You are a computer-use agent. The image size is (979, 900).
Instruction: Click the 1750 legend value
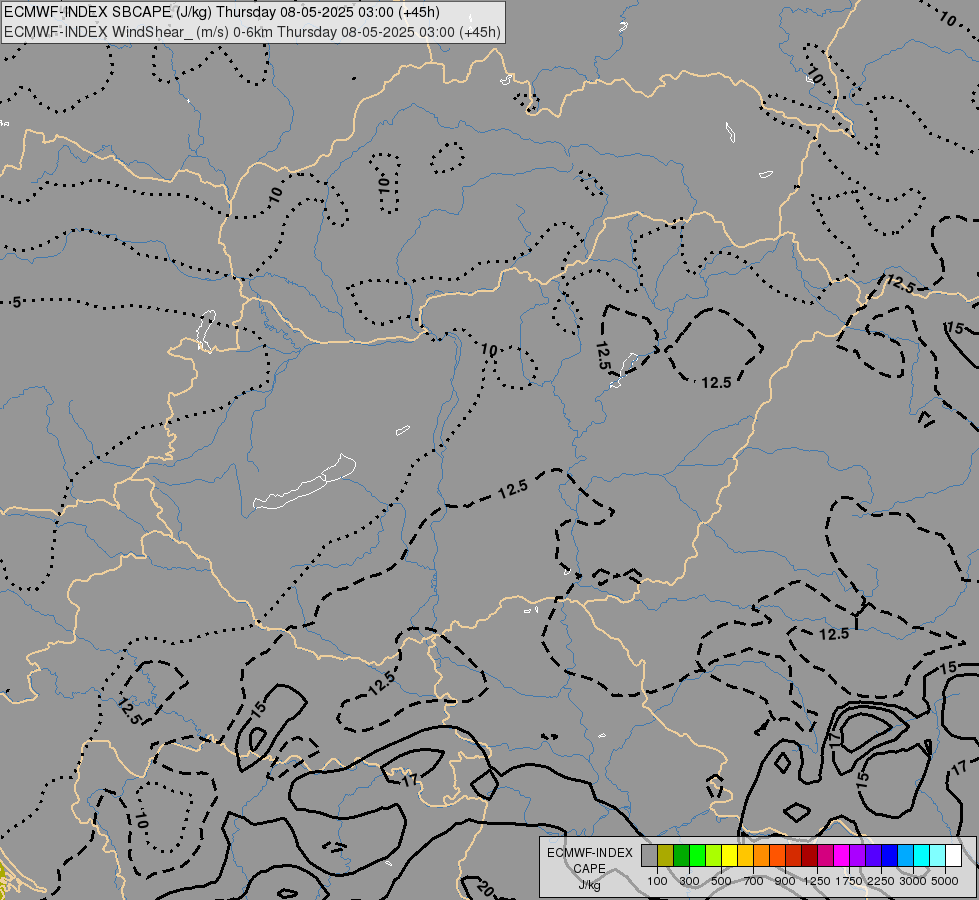[849, 881]
